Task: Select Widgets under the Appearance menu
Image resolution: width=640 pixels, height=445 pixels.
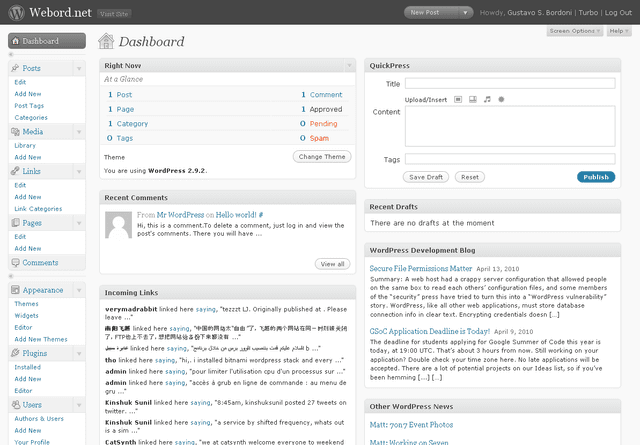Action: [27, 315]
